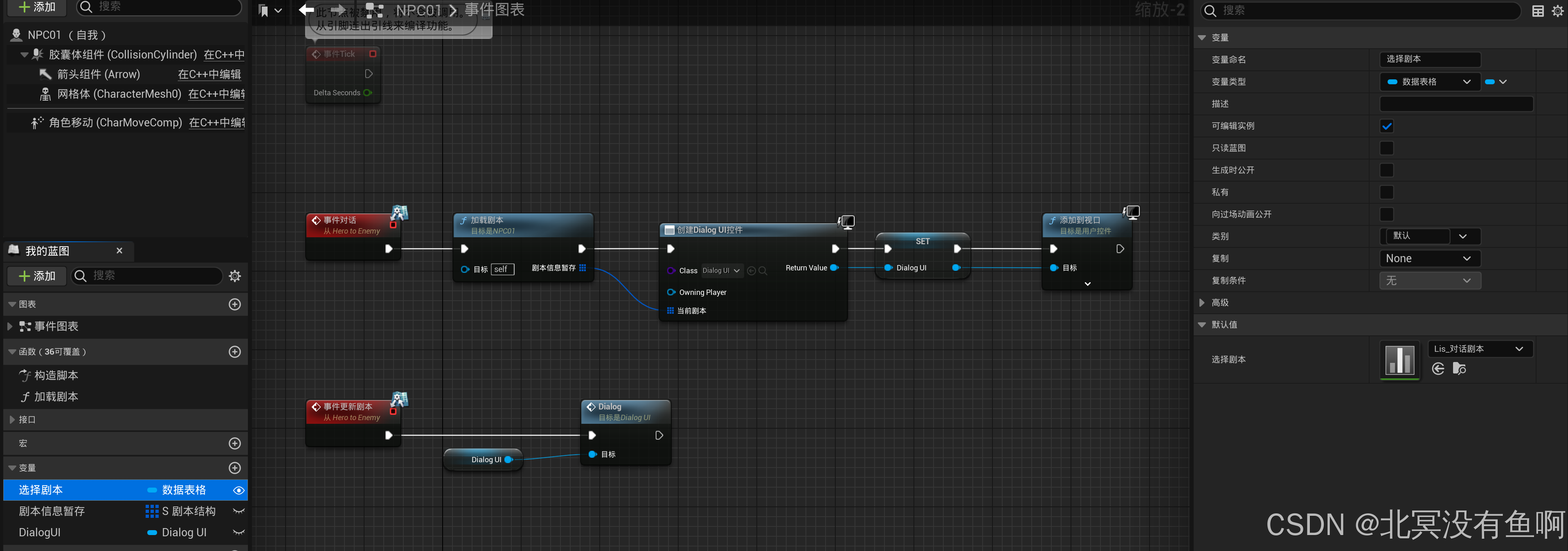Click the bookmark icon in graph toolbar
1568x551 pixels.
coord(263,11)
